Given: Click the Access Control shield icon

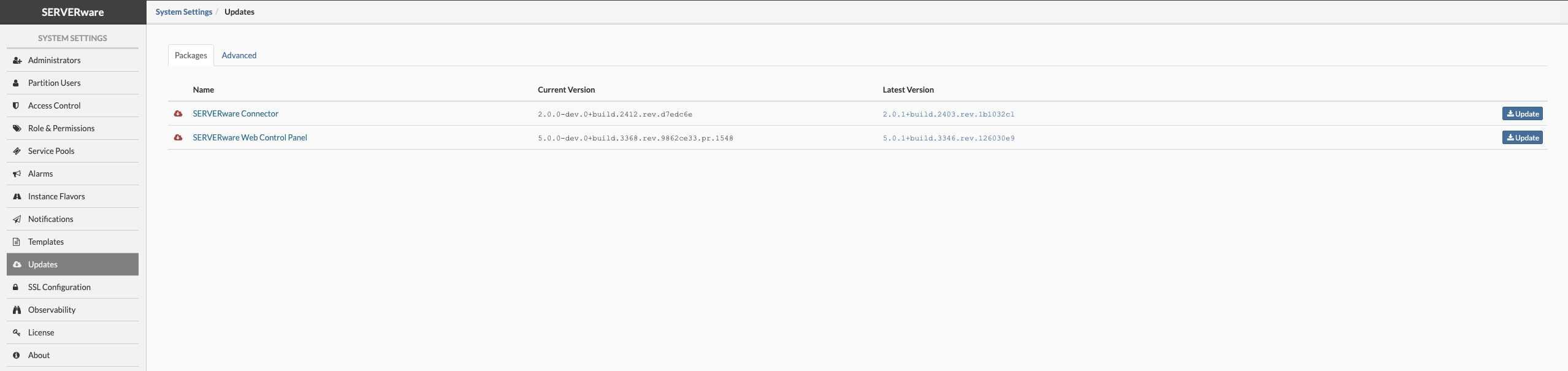Looking at the screenshot, I should 16,105.
